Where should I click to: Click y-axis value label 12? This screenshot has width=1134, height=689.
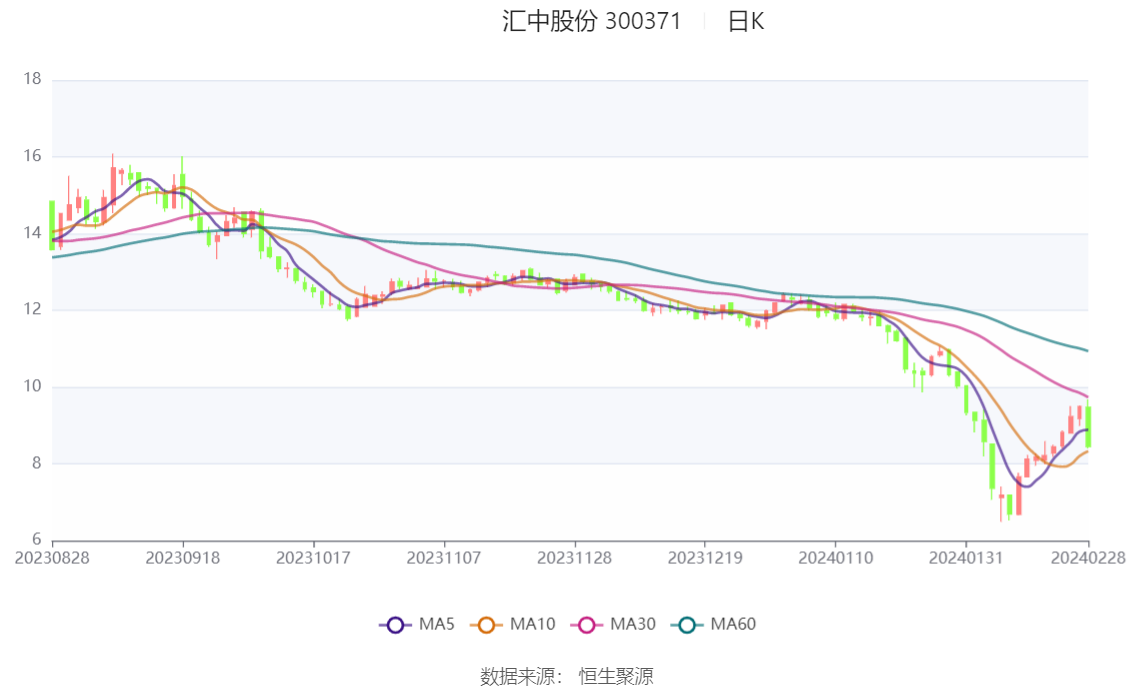coord(33,309)
